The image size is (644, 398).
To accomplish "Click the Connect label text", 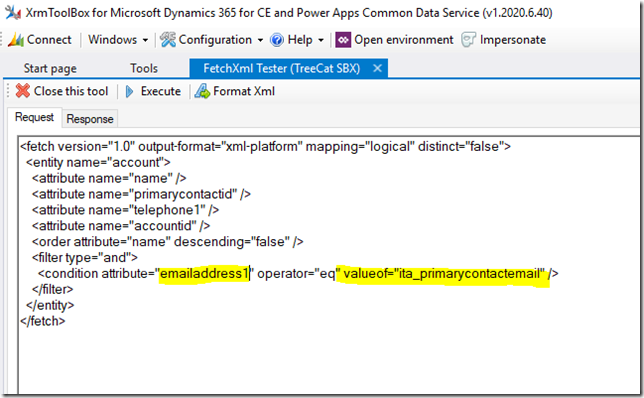I will (x=49, y=39).
